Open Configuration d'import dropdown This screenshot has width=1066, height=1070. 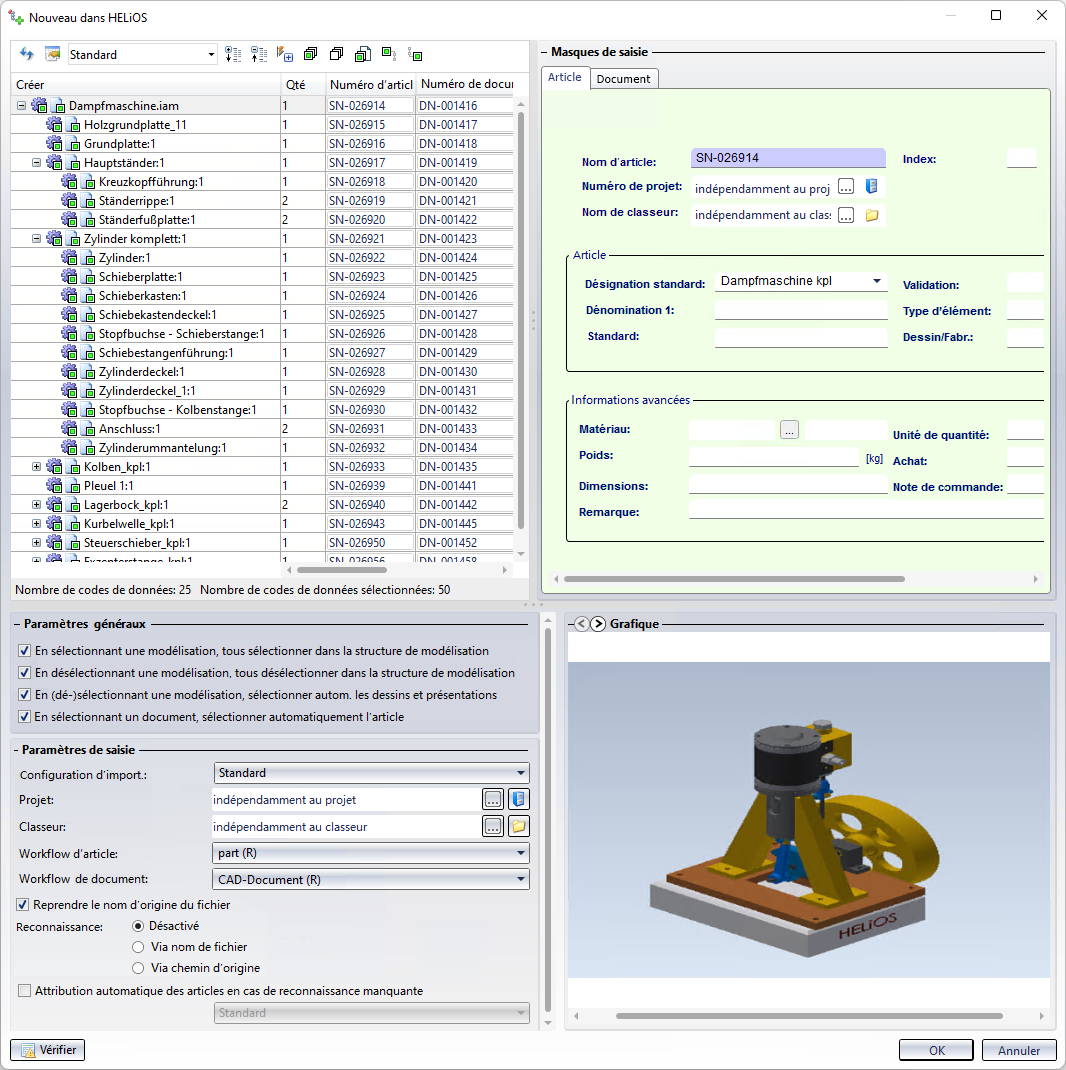click(x=371, y=773)
